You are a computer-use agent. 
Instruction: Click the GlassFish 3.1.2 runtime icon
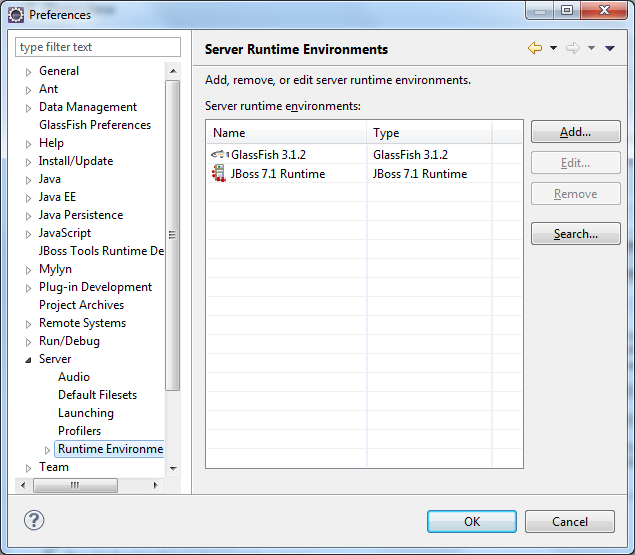pyautogui.click(x=220, y=154)
